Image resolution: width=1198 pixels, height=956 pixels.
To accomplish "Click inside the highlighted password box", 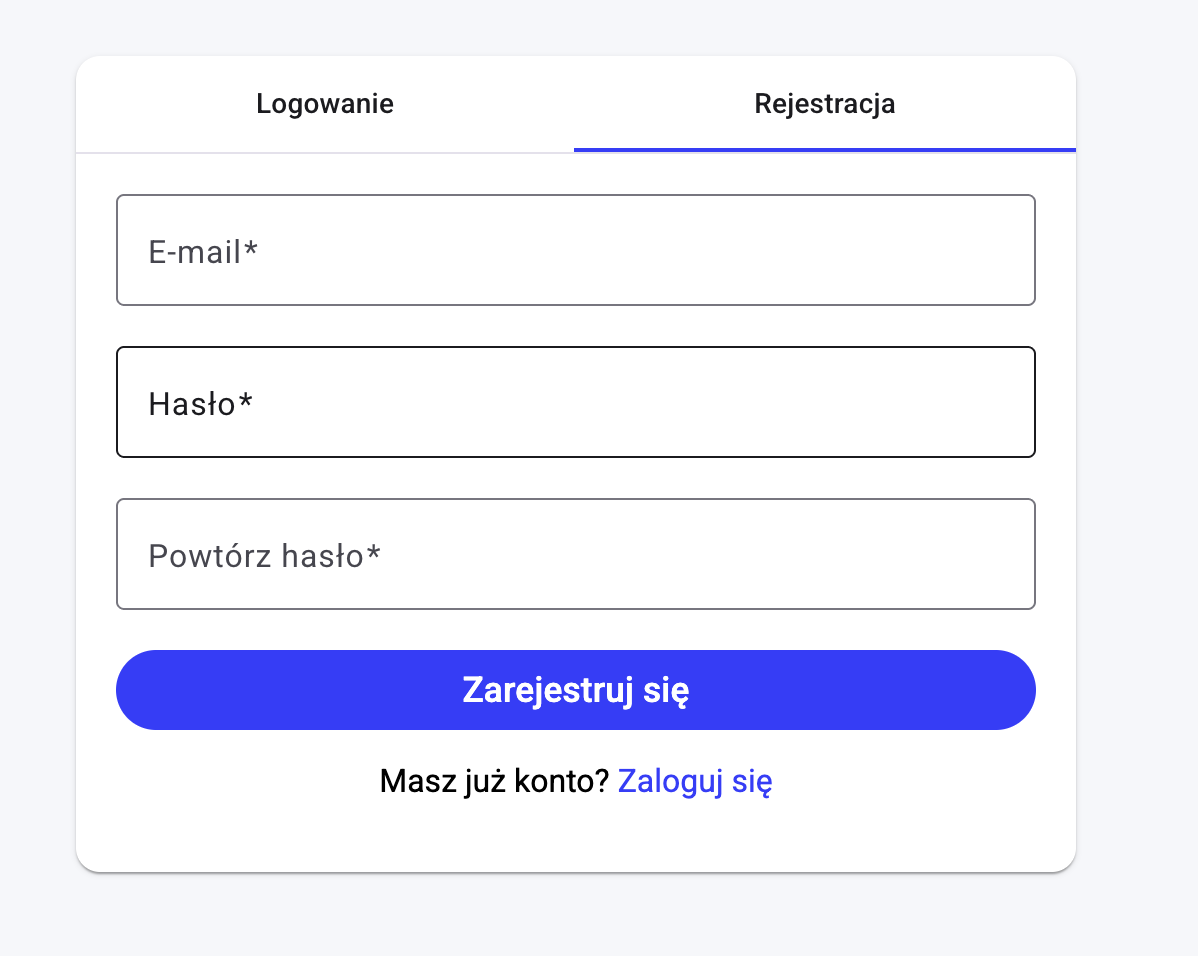I will point(576,401).
